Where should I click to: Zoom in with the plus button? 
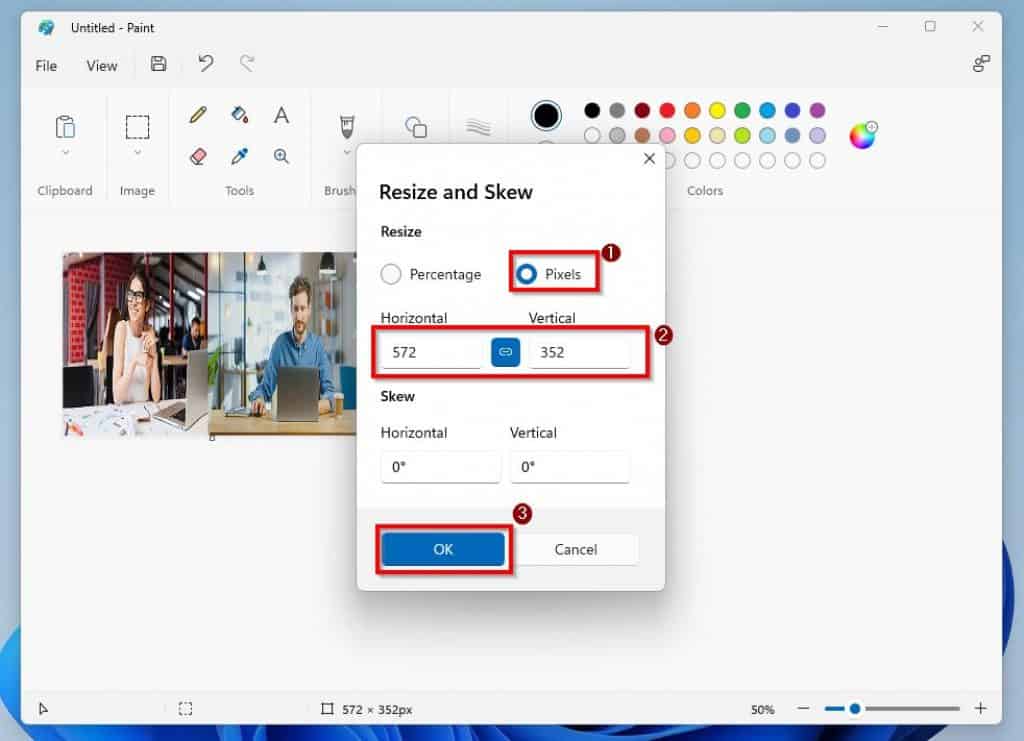(x=980, y=708)
